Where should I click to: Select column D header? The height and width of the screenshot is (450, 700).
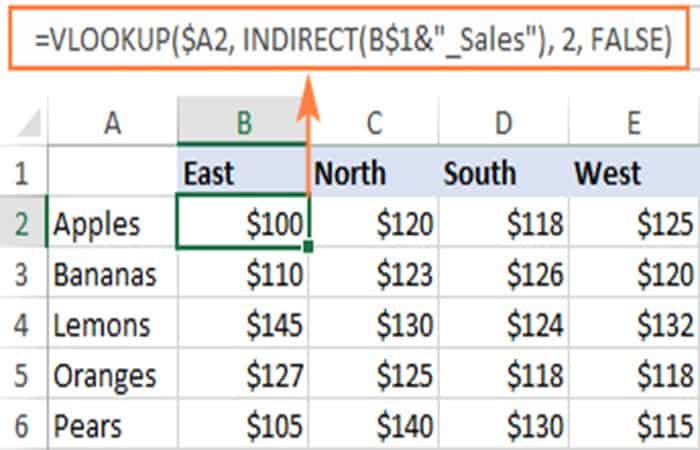(502, 123)
